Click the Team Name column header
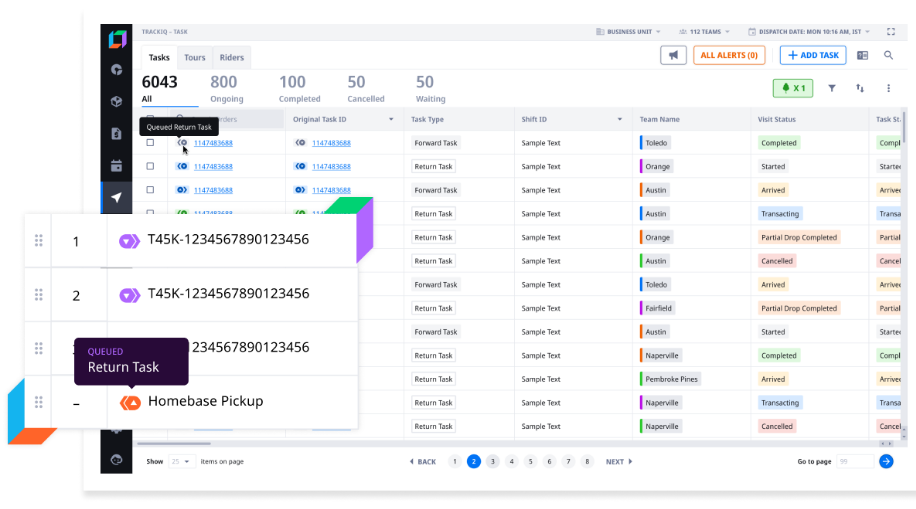Screen dimensions: 916x509 point(660,119)
